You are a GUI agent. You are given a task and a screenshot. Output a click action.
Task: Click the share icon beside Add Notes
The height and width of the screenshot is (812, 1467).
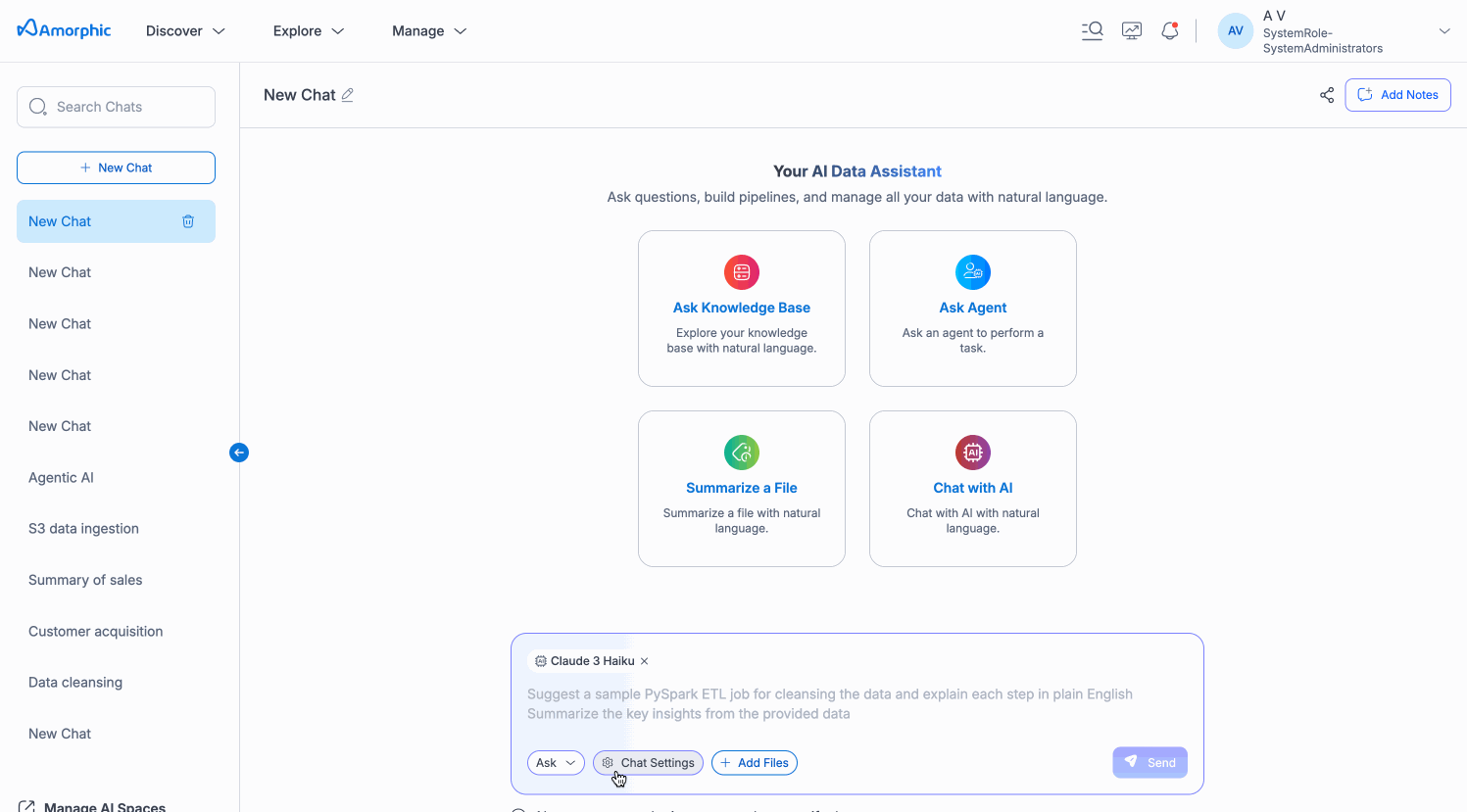click(x=1327, y=95)
